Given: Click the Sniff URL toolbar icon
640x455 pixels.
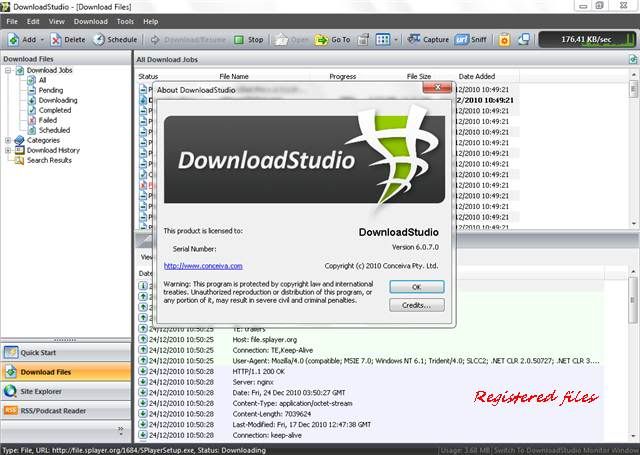Looking at the screenshot, I should 462,40.
